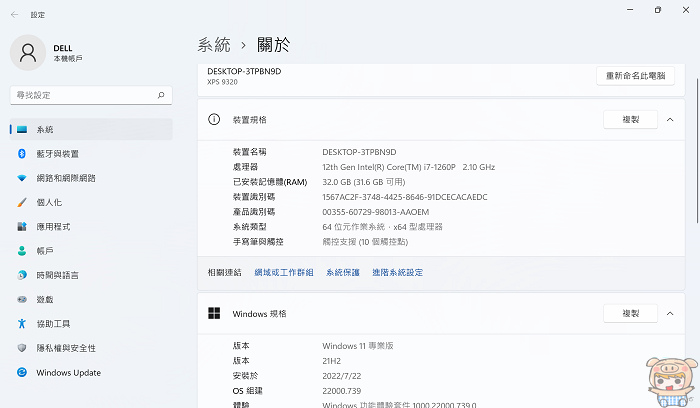Open 應用程式 settings
The width and height of the screenshot is (700, 408).
91,226
